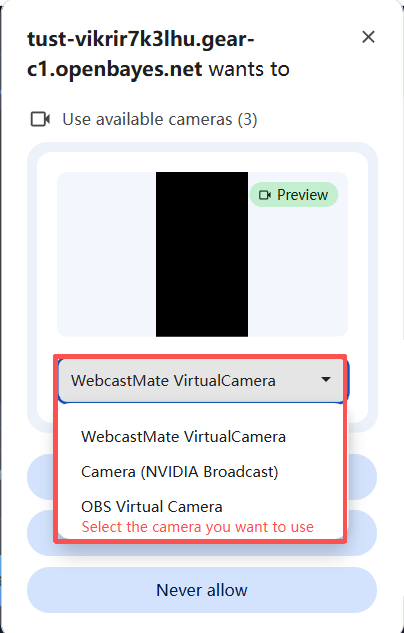
Task: Click the small camera icon in Preview badge
Action: click(x=265, y=195)
